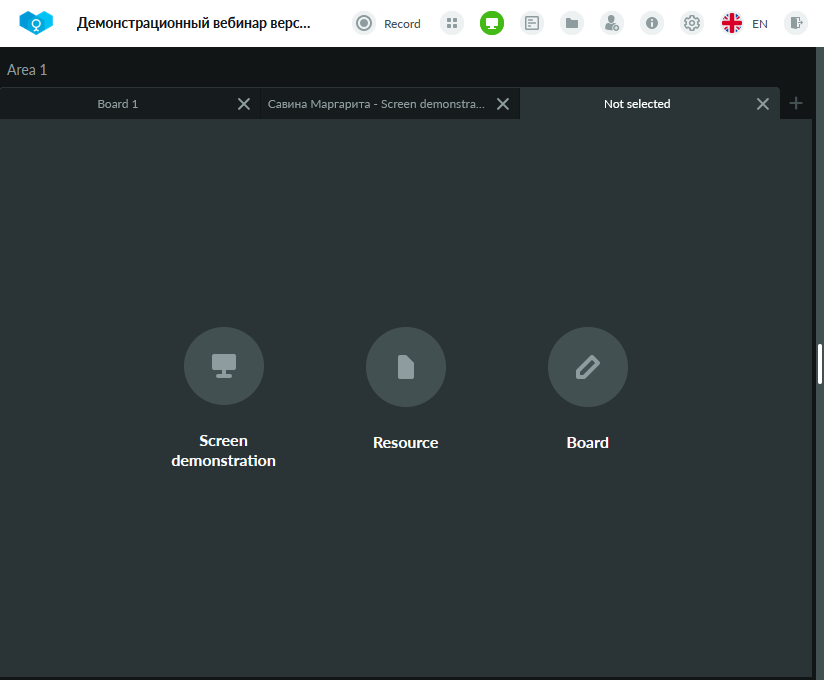The height and width of the screenshot is (680, 824).
Task: Open the EN language selector
Action: pyautogui.click(x=760, y=24)
